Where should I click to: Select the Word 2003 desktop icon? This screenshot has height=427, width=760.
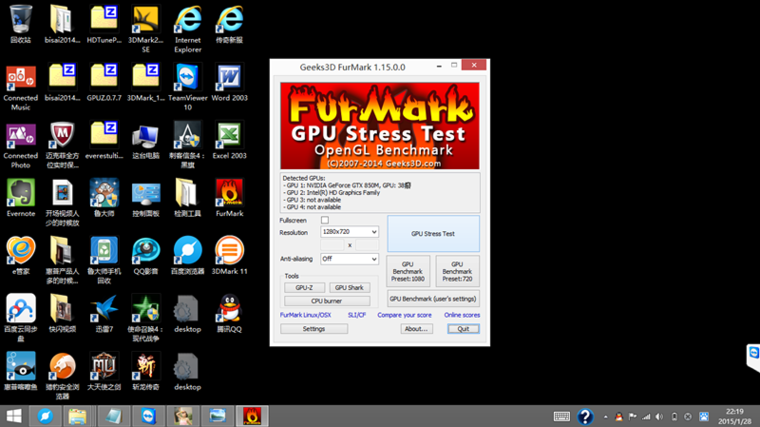point(229,82)
